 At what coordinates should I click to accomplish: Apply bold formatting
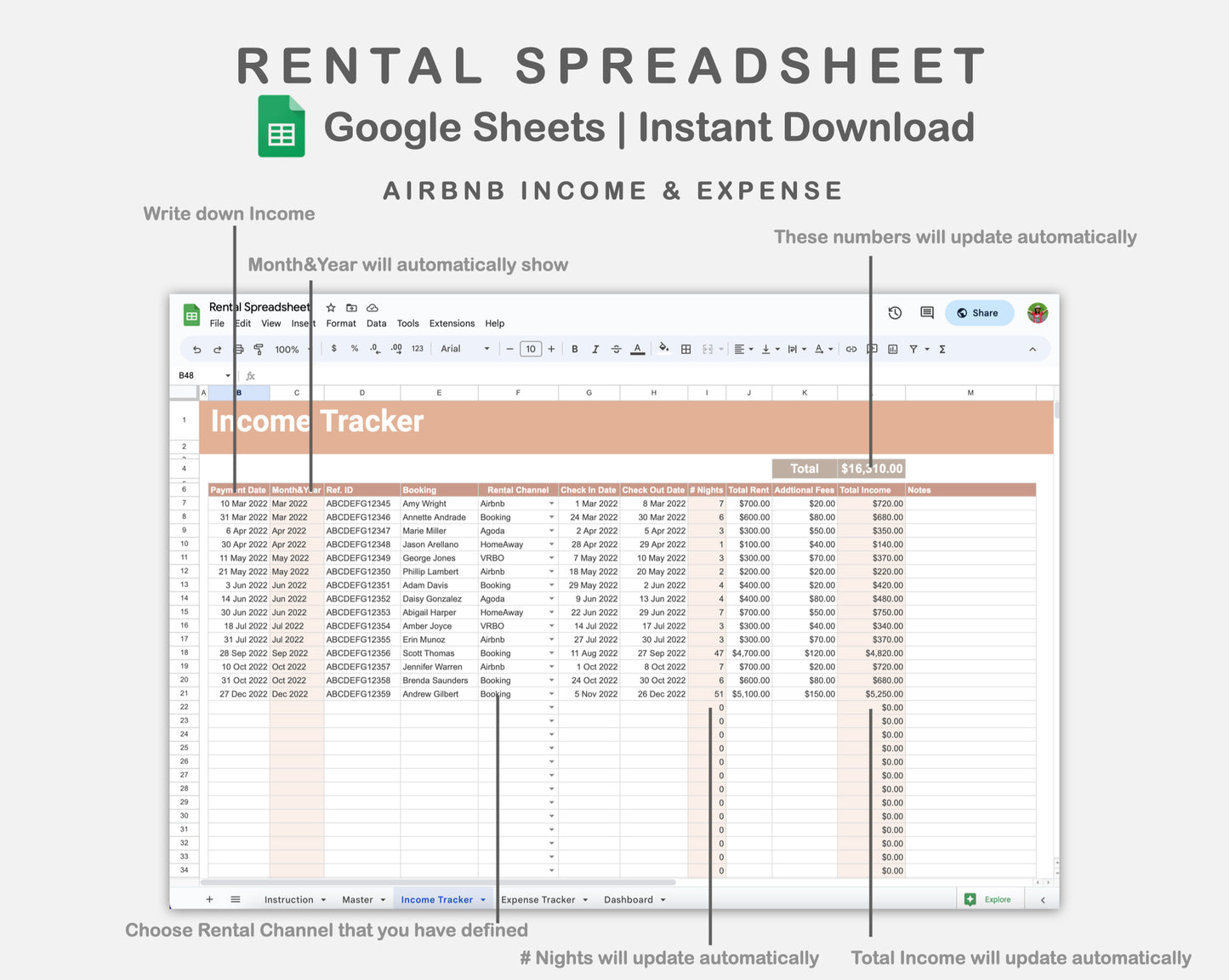[x=574, y=349]
